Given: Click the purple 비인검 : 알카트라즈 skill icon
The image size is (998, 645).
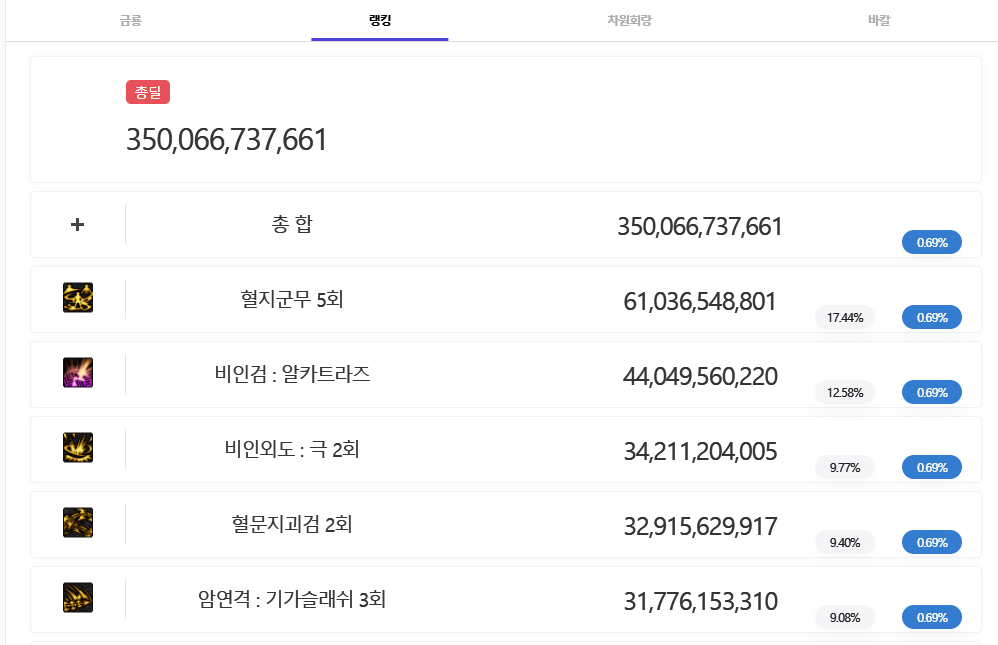Looking at the screenshot, I should pyautogui.click(x=78, y=373).
